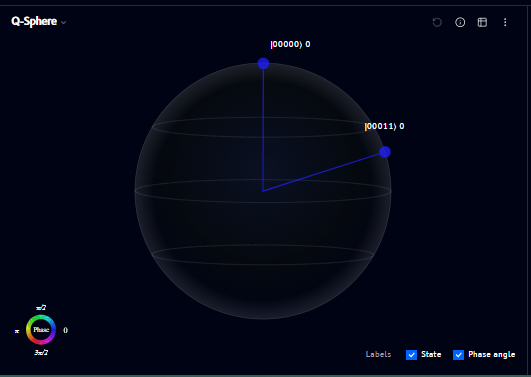Open the Q-Sphere info icon
The image size is (531, 377).
pyautogui.click(x=460, y=22)
